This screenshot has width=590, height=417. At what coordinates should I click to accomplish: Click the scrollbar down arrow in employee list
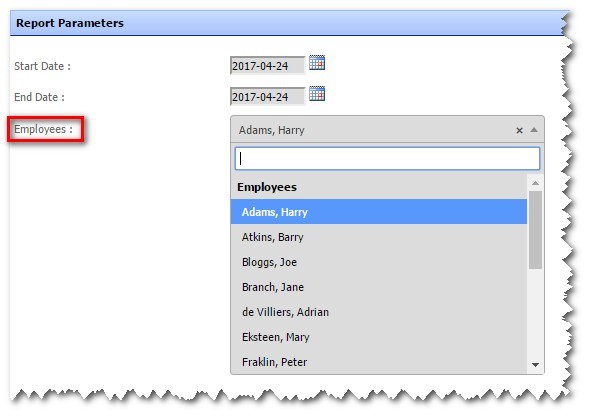tap(535, 365)
